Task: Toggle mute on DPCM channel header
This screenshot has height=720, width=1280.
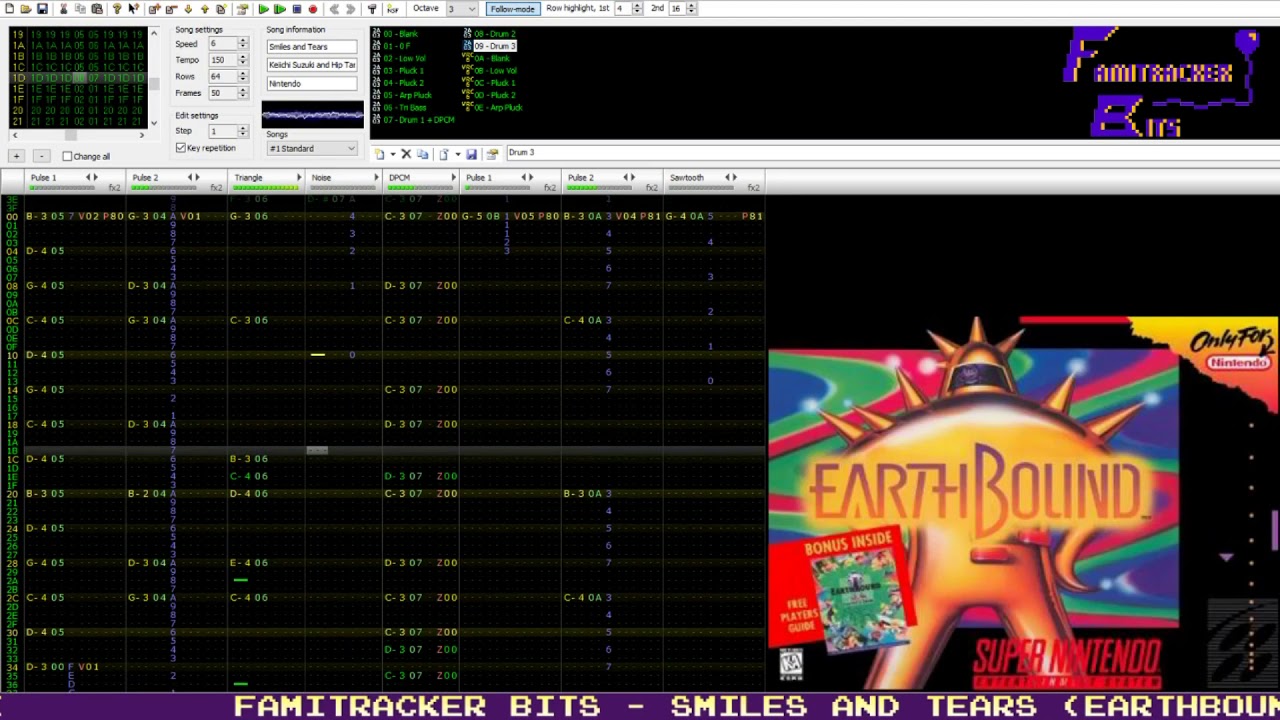Action: (399, 178)
